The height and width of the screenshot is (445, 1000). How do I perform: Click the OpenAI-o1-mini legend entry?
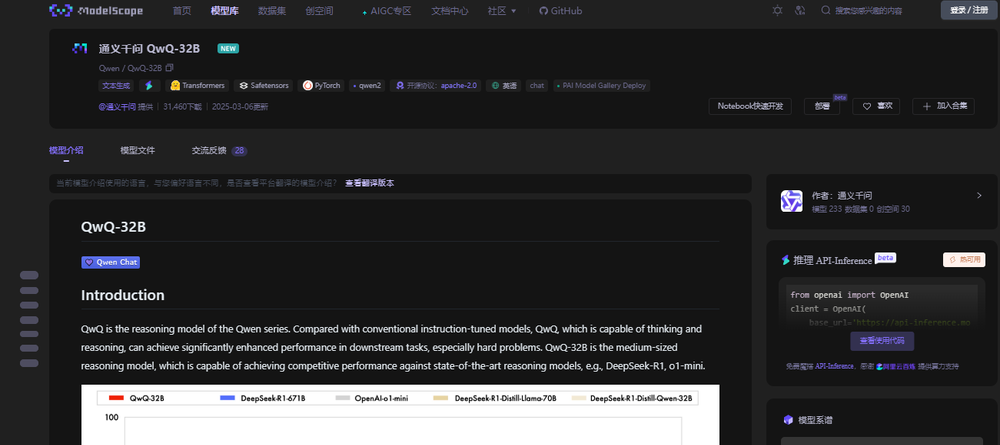(372, 398)
